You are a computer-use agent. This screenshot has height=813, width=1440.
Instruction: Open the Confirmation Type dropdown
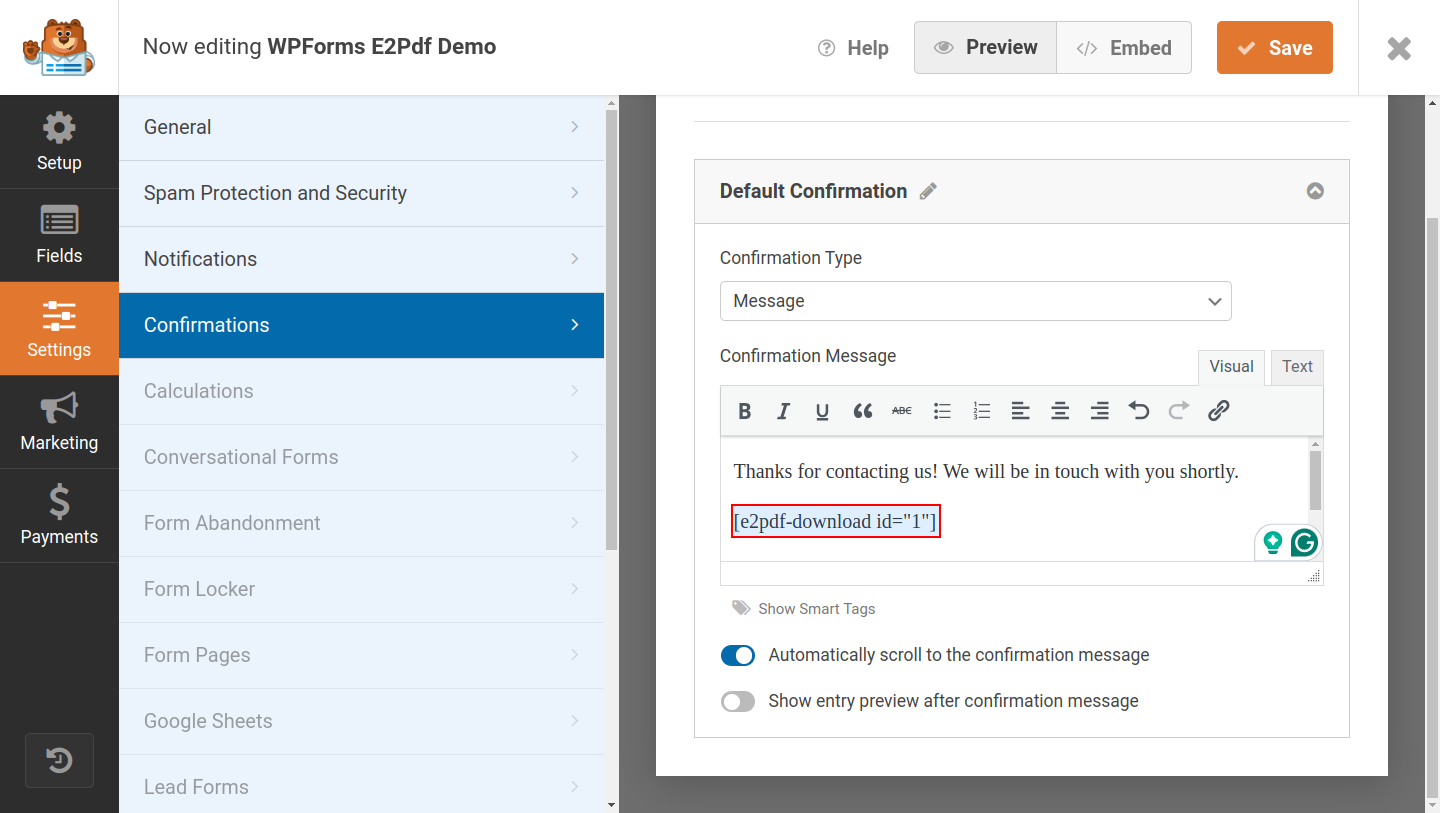tap(975, 301)
